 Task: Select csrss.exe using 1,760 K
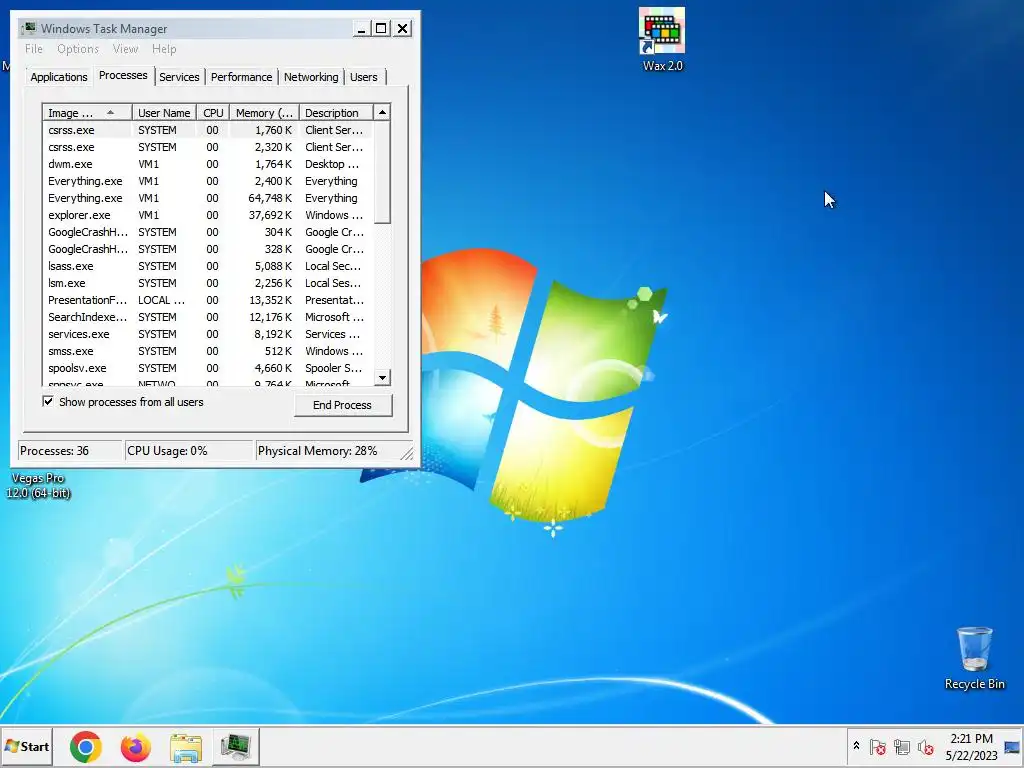(208, 130)
